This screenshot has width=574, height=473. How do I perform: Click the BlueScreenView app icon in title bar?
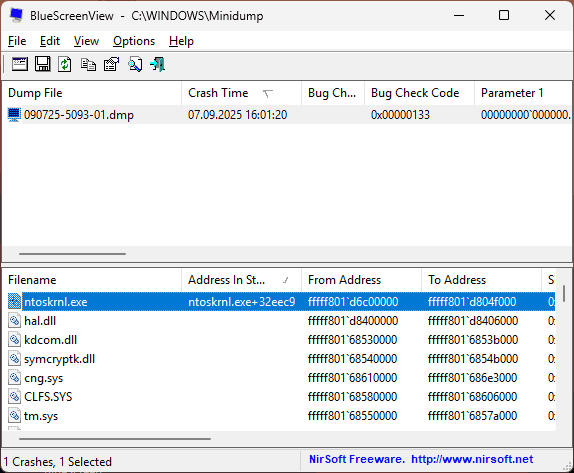[x=16, y=15]
